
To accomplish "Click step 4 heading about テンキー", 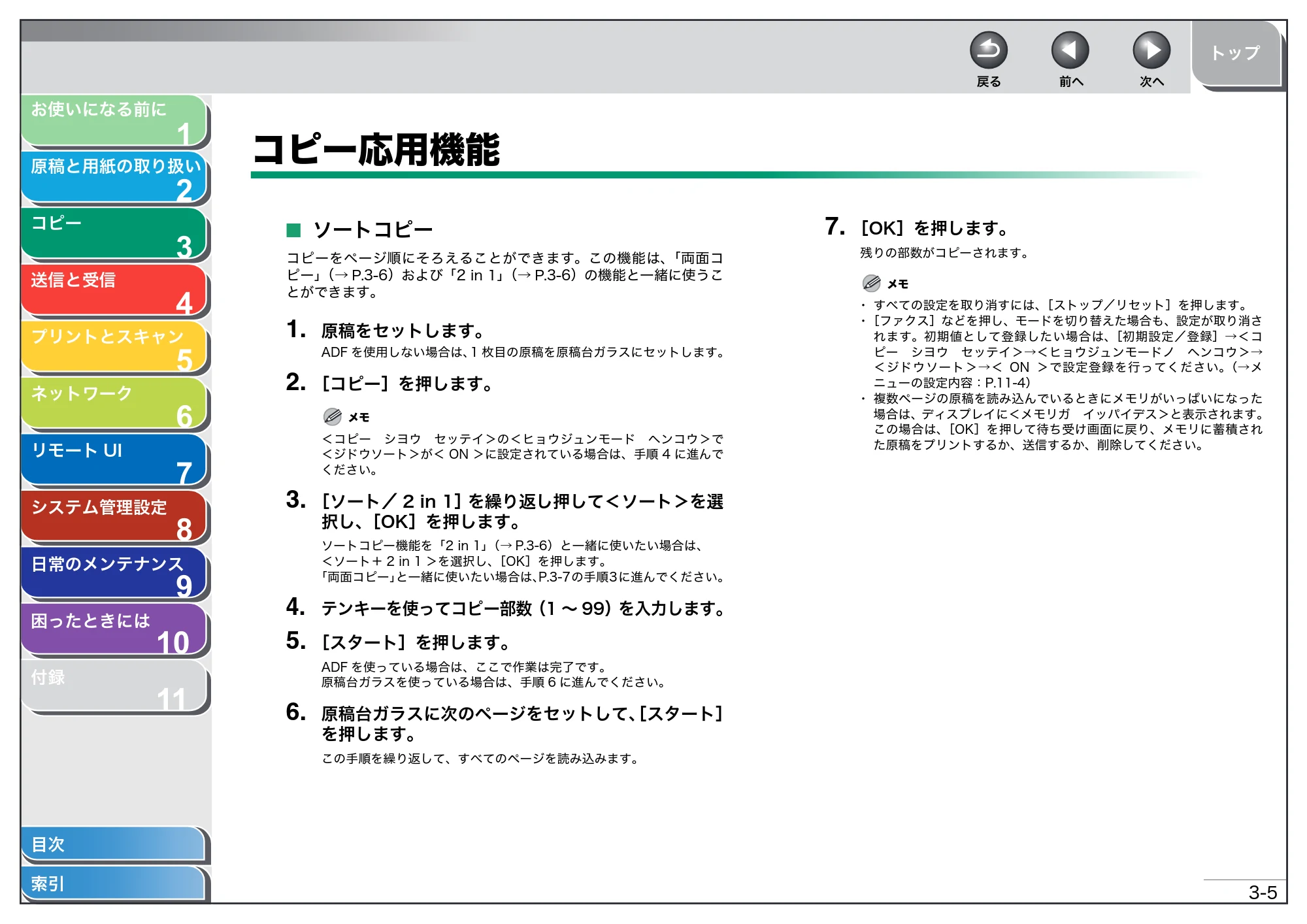I will click(523, 608).
